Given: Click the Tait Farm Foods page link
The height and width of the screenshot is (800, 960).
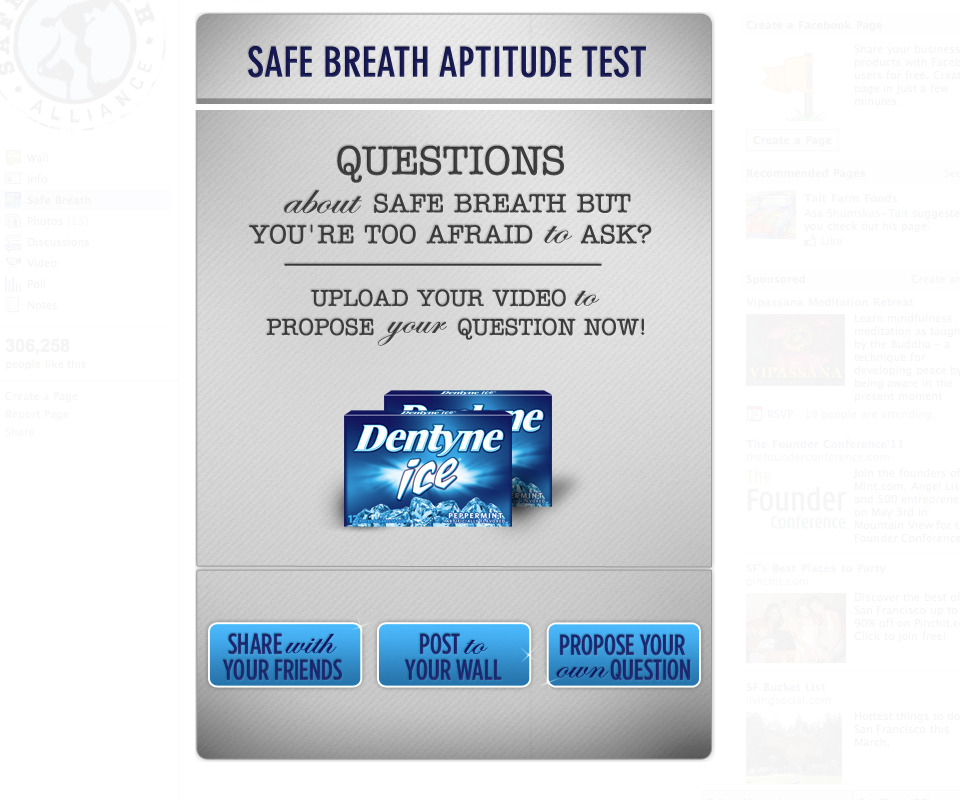Looking at the screenshot, I should tap(850, 198).
